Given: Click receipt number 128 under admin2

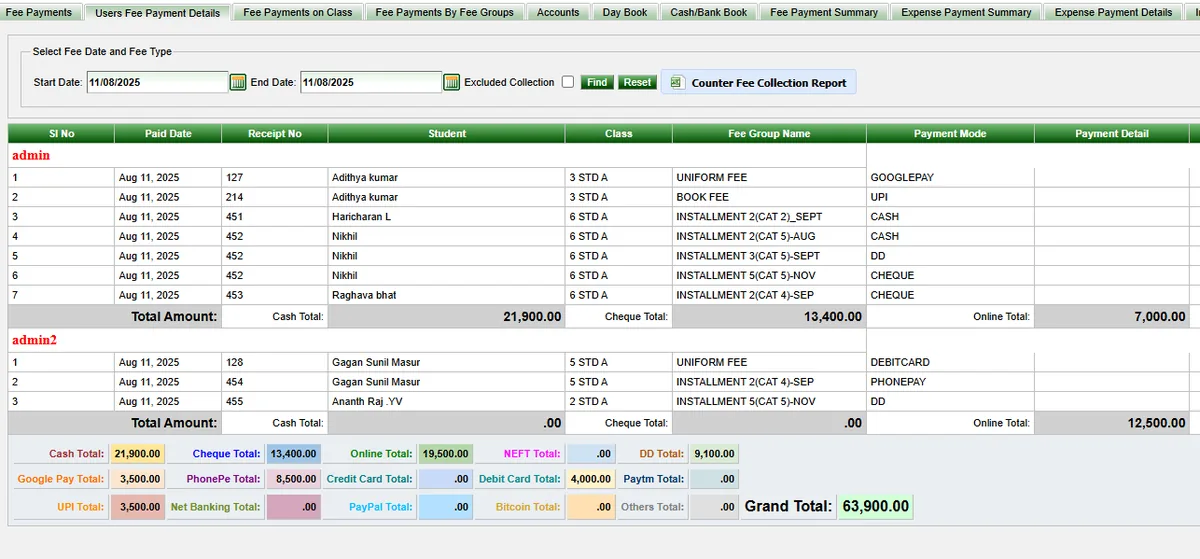Looking at the screenshot, I should click(x=275, y=362).
